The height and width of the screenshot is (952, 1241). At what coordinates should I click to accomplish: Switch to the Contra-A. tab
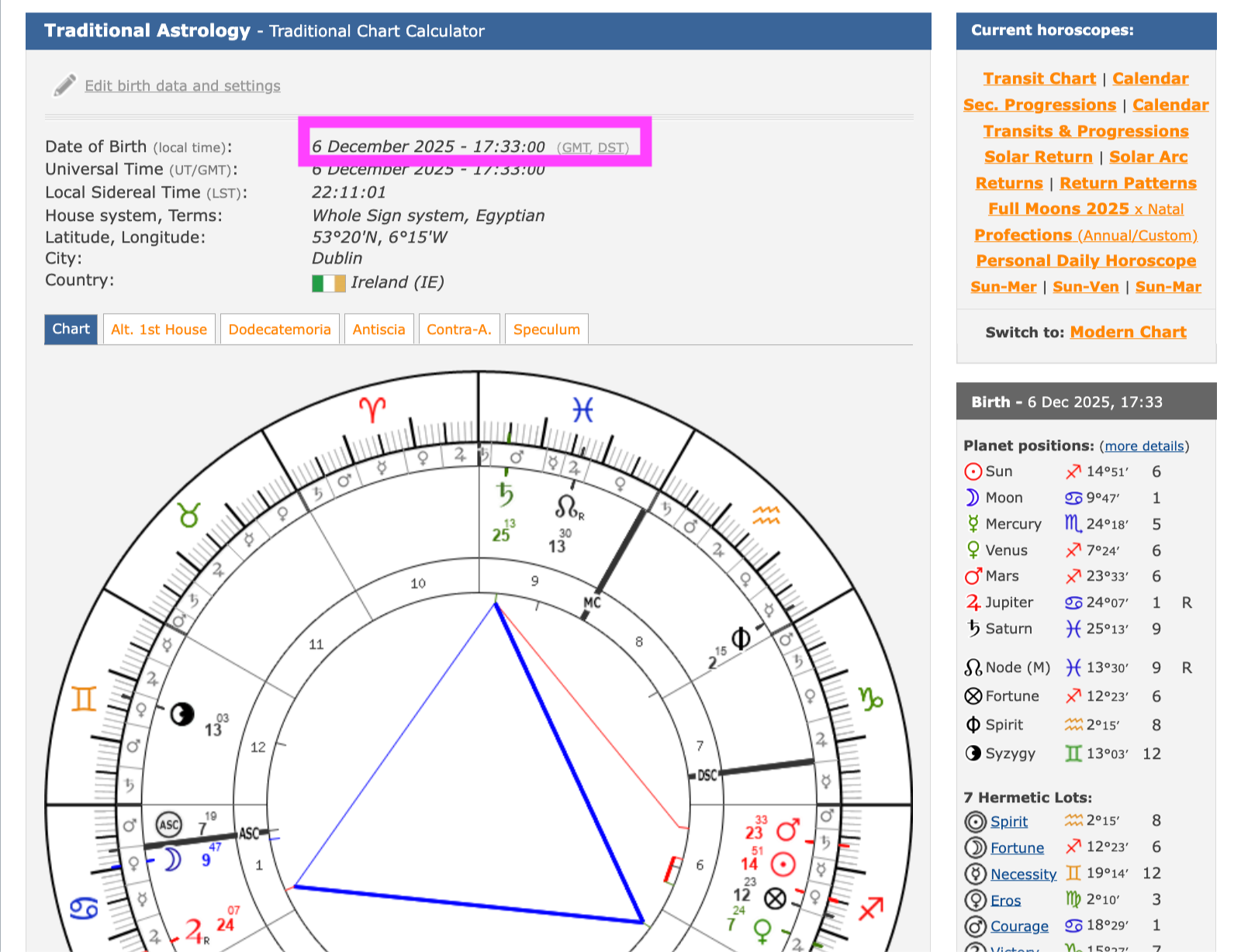tap(459, 329)
